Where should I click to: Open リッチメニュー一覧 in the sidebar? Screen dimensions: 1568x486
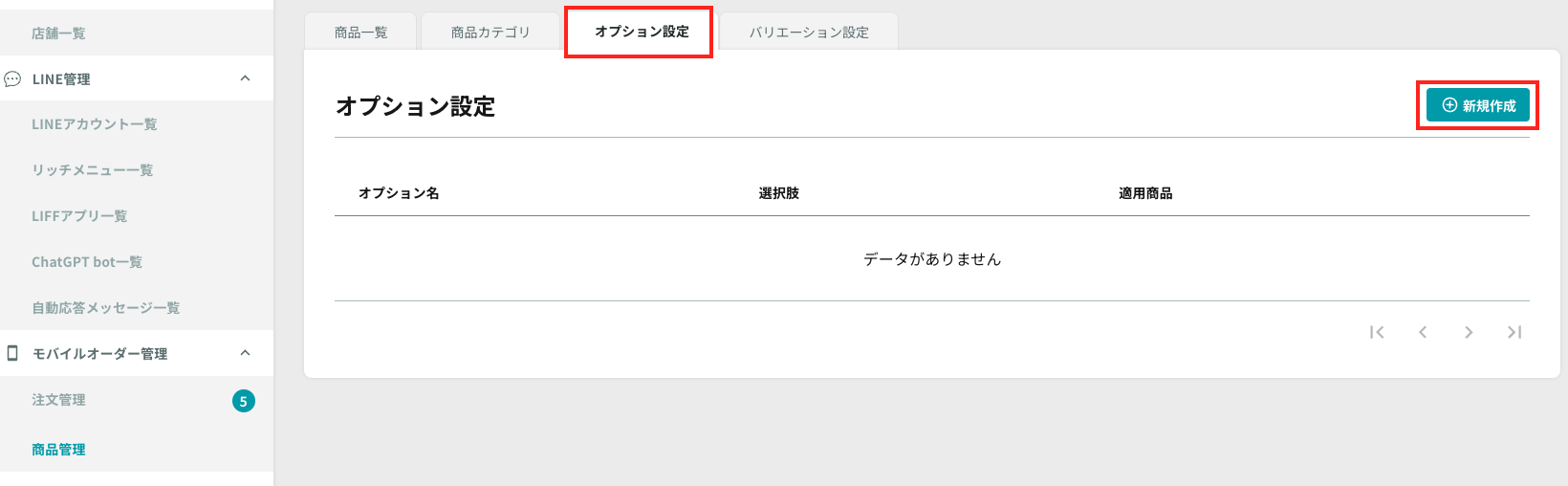(93, 170)
